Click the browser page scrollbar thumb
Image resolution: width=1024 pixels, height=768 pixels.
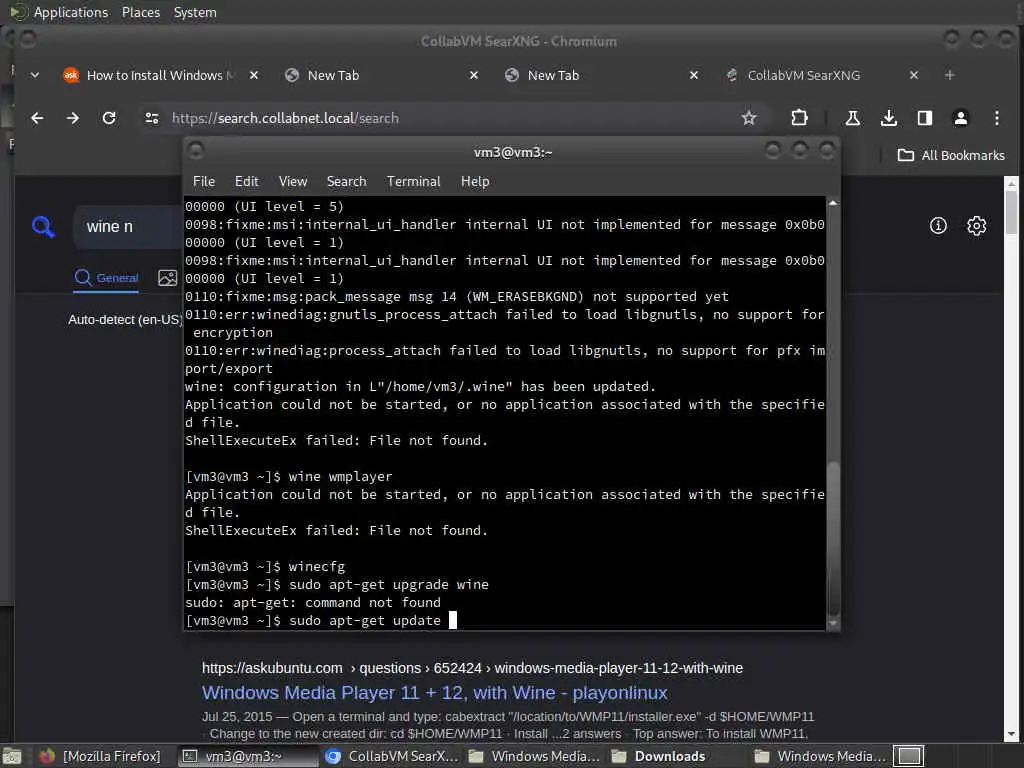pyautogui.click(x=1012, y=210)
